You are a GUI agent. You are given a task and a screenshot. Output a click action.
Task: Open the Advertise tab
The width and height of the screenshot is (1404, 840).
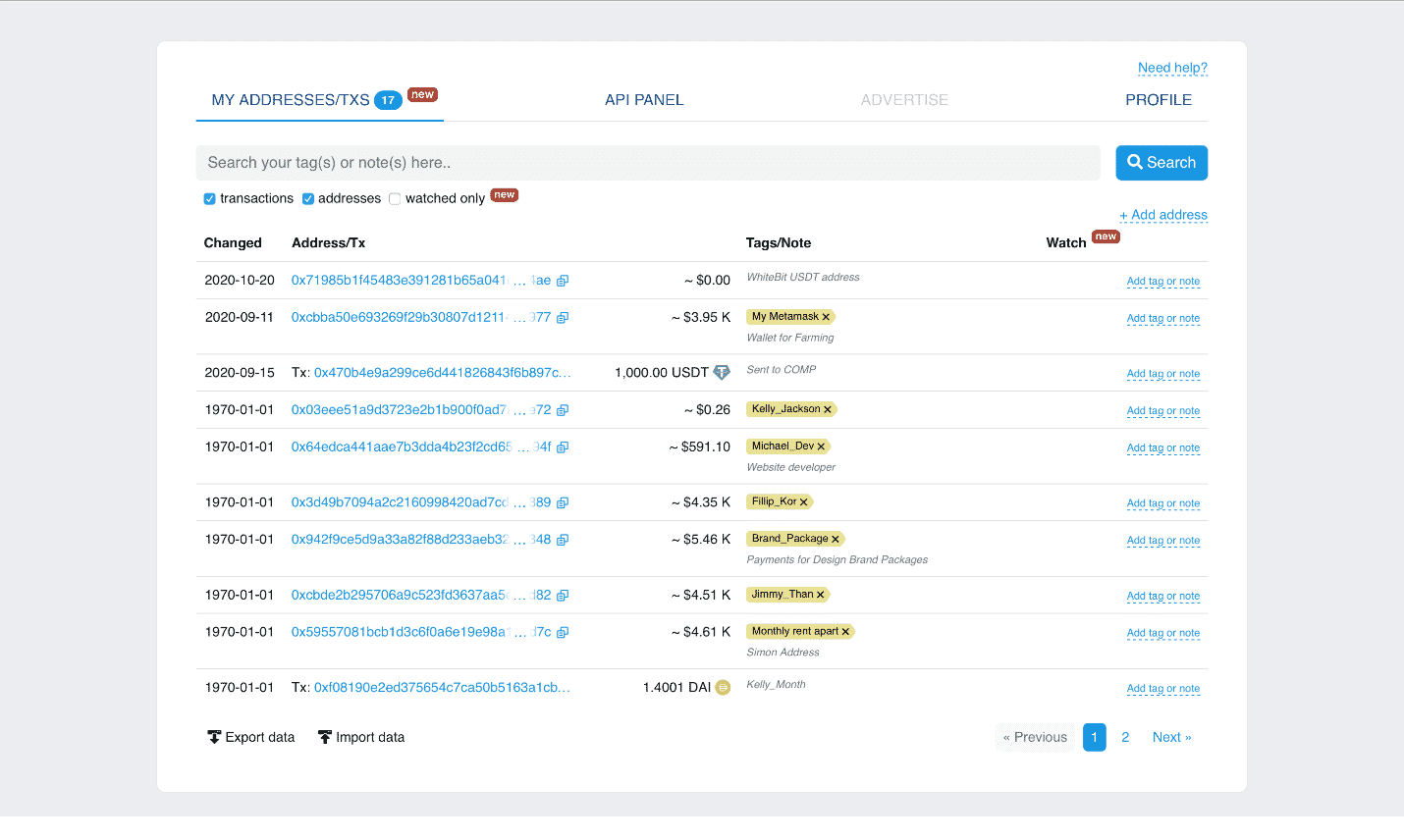pyautogui.click(x=904, y=100)
